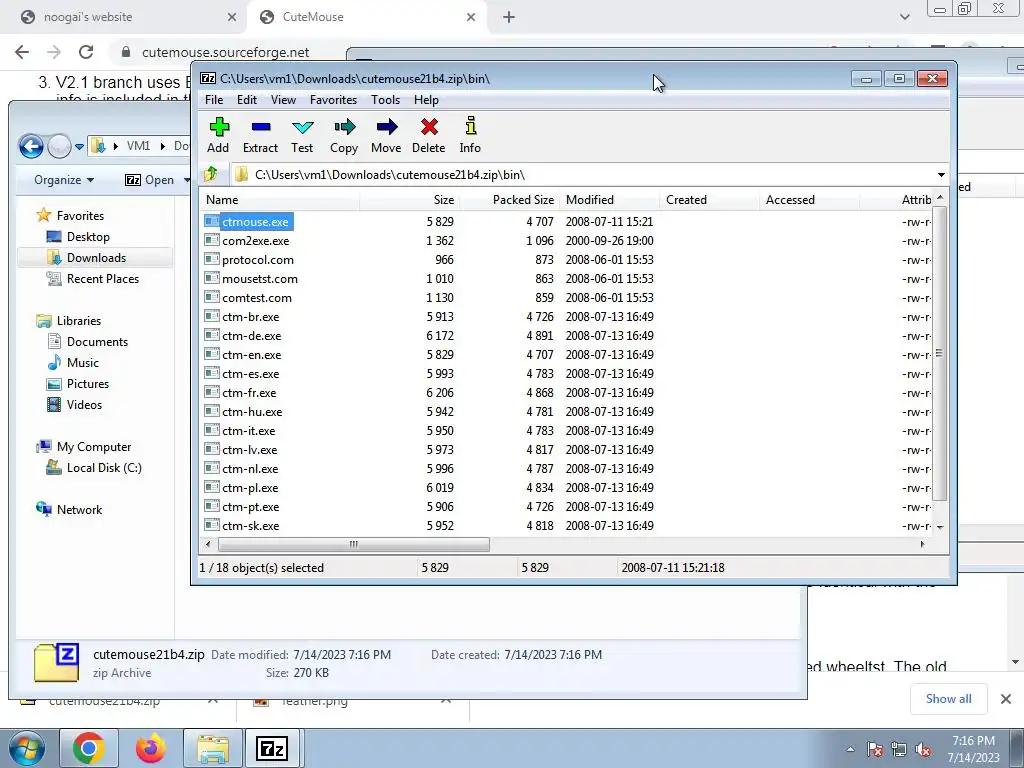Switch to noogai's website tab
Viewport: 1024px width, 768px height.
pos(123,17)
